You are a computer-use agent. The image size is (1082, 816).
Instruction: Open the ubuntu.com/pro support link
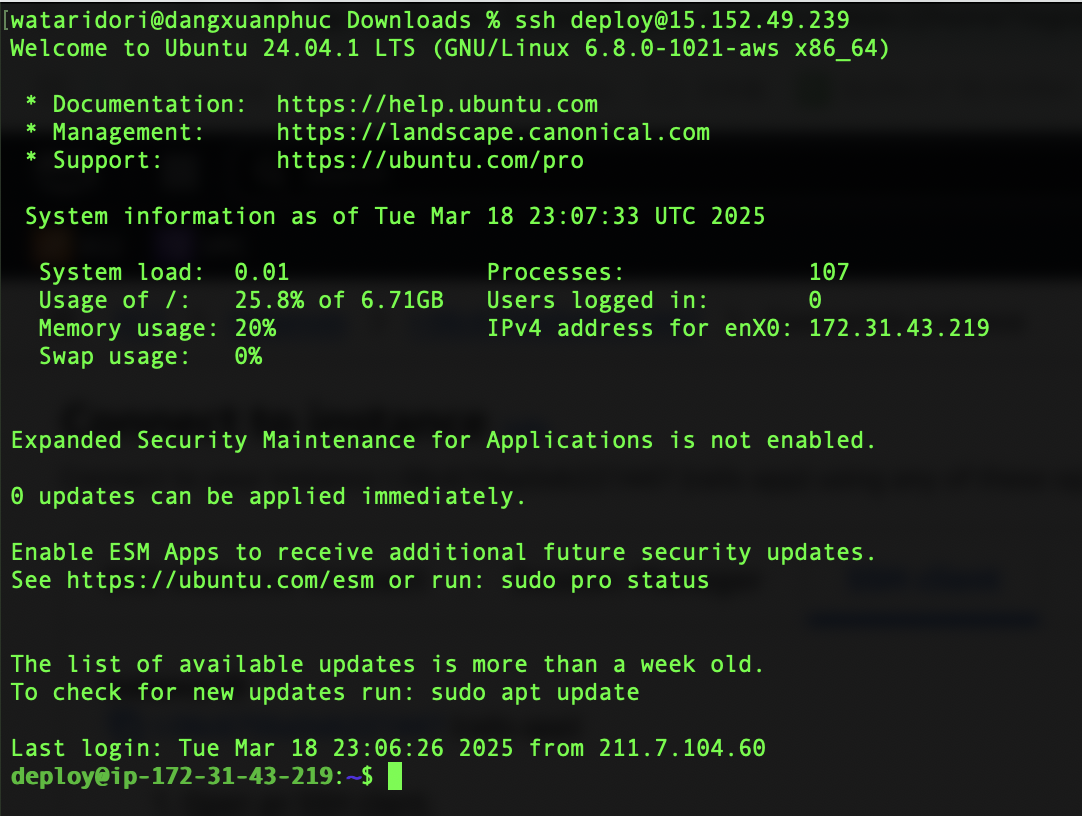pos(430,160)
